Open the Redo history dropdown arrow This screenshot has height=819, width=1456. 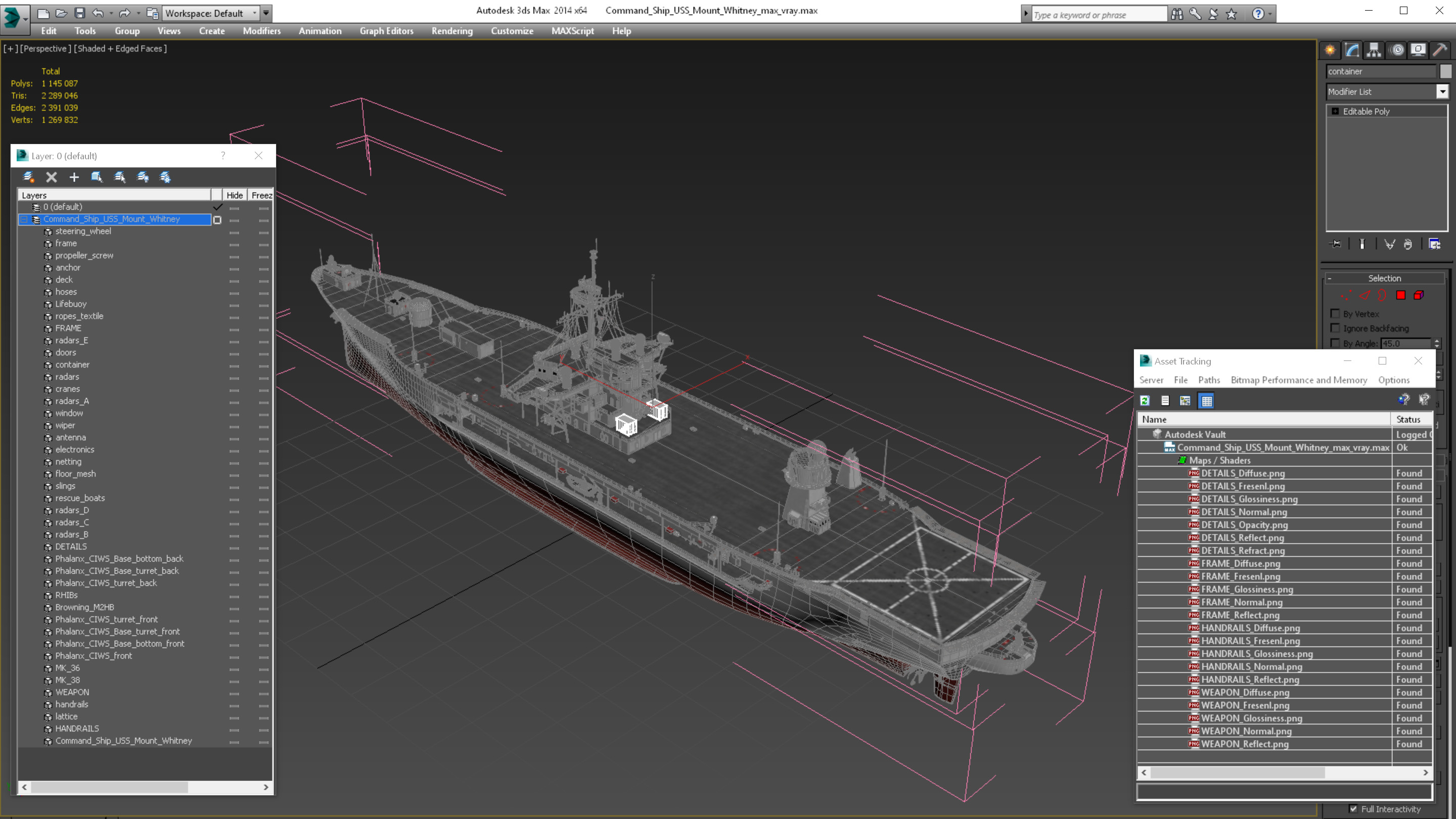click(138, 13)
